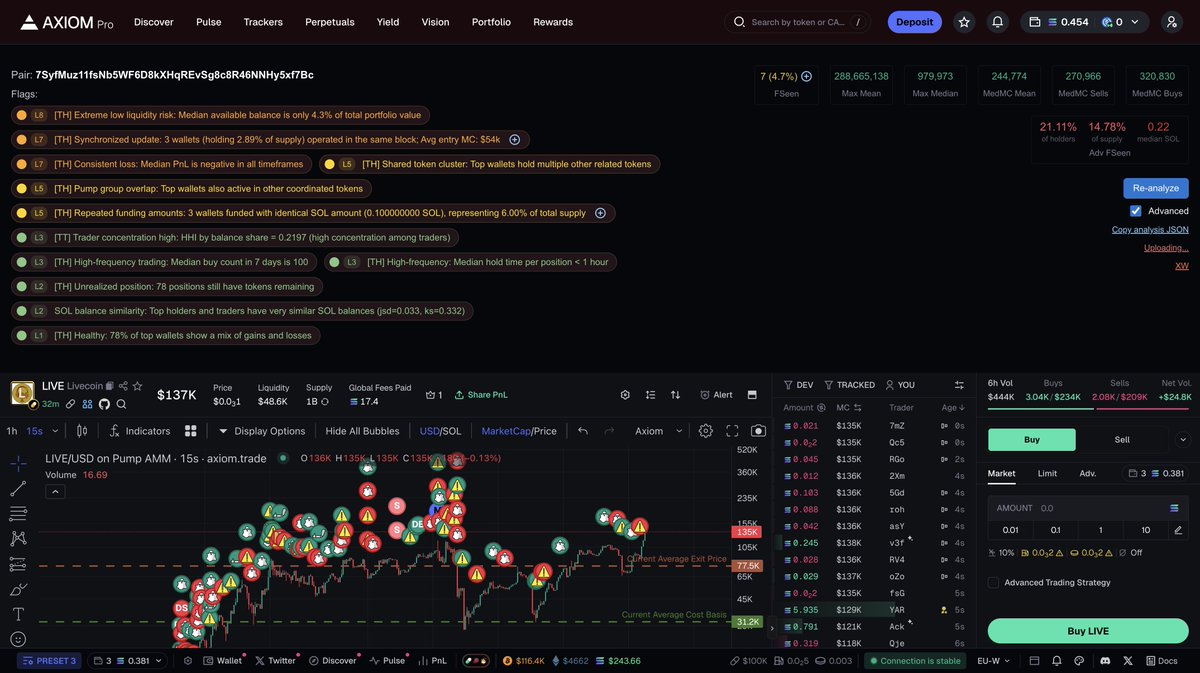The width and height of the screenshot is (1200, 673).
Task: Toggle the TRACKED trades filter
Action: pyautogui.click(x=849, y=385)
